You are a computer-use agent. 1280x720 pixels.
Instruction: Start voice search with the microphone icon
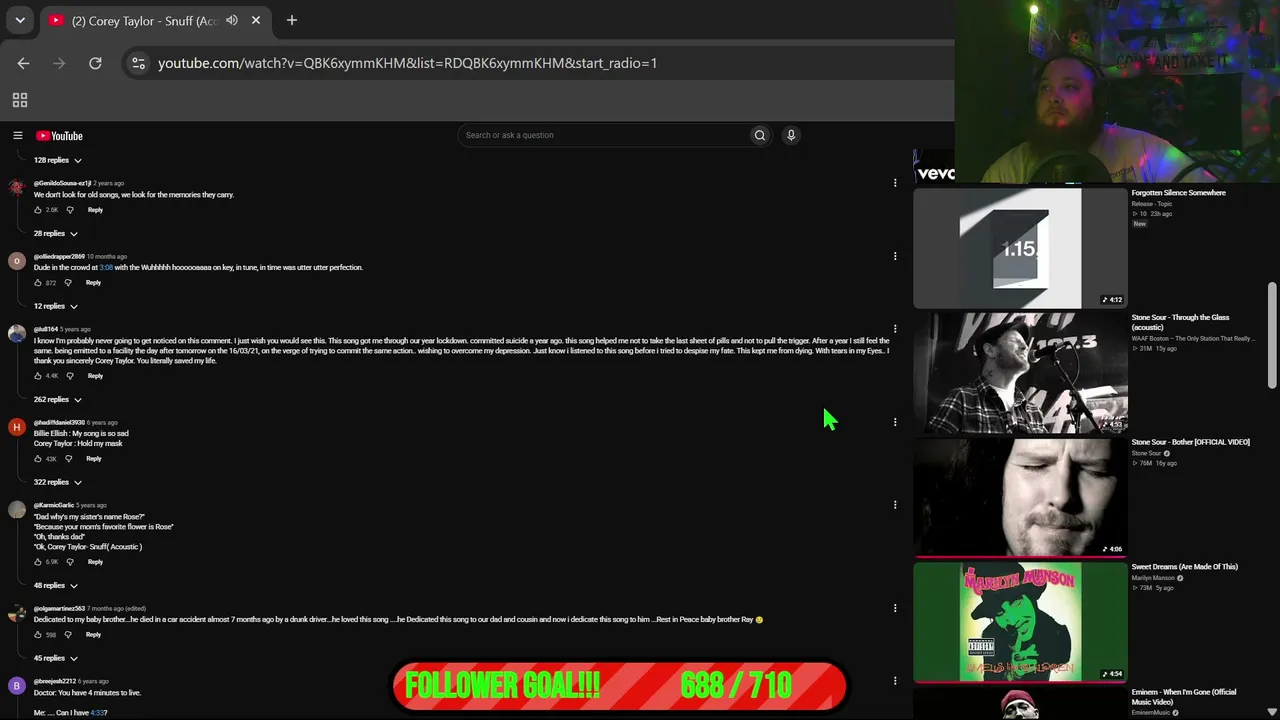click(791, 135)
